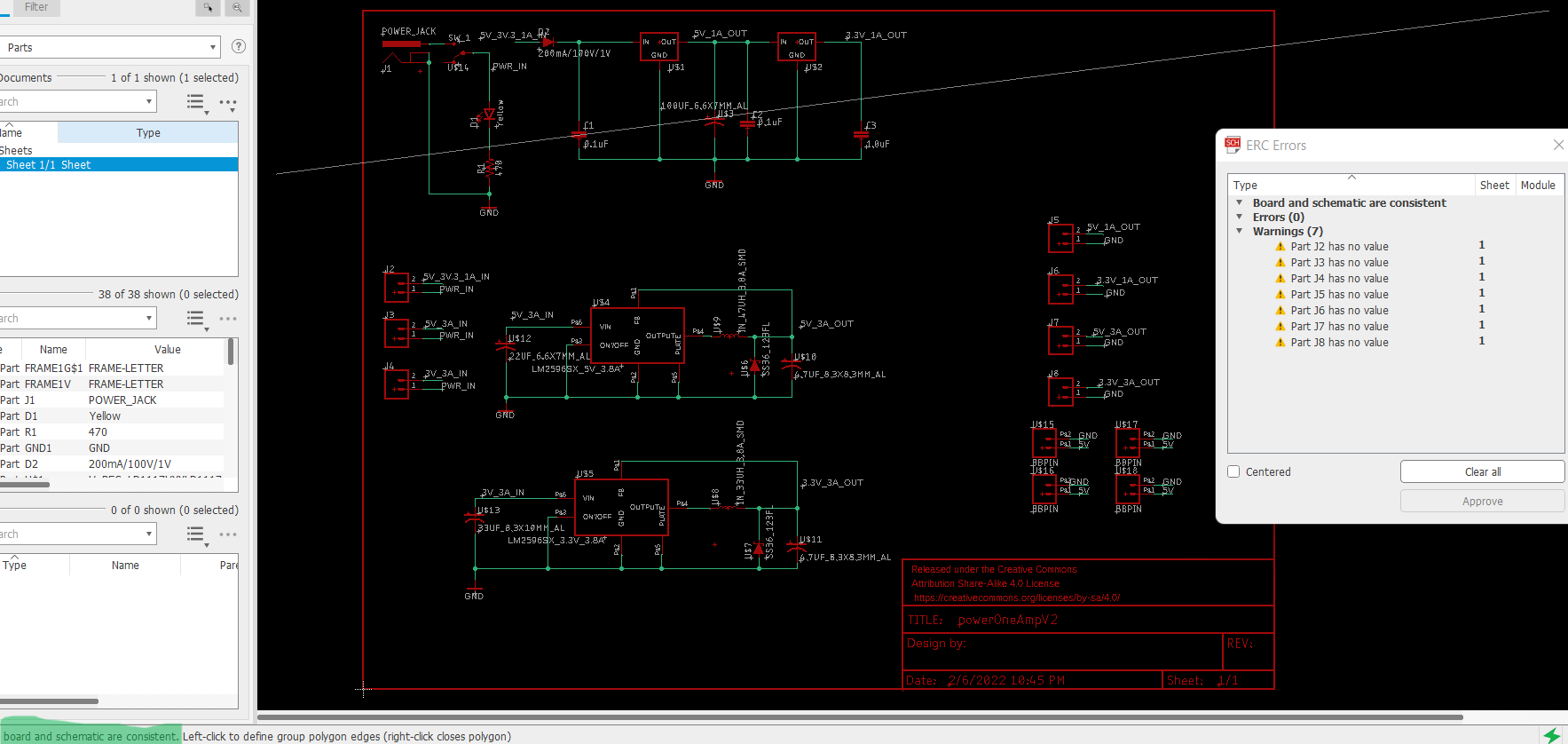
Task: Click the zoom-to-selection magnifier icon
Action: [237, 7]
